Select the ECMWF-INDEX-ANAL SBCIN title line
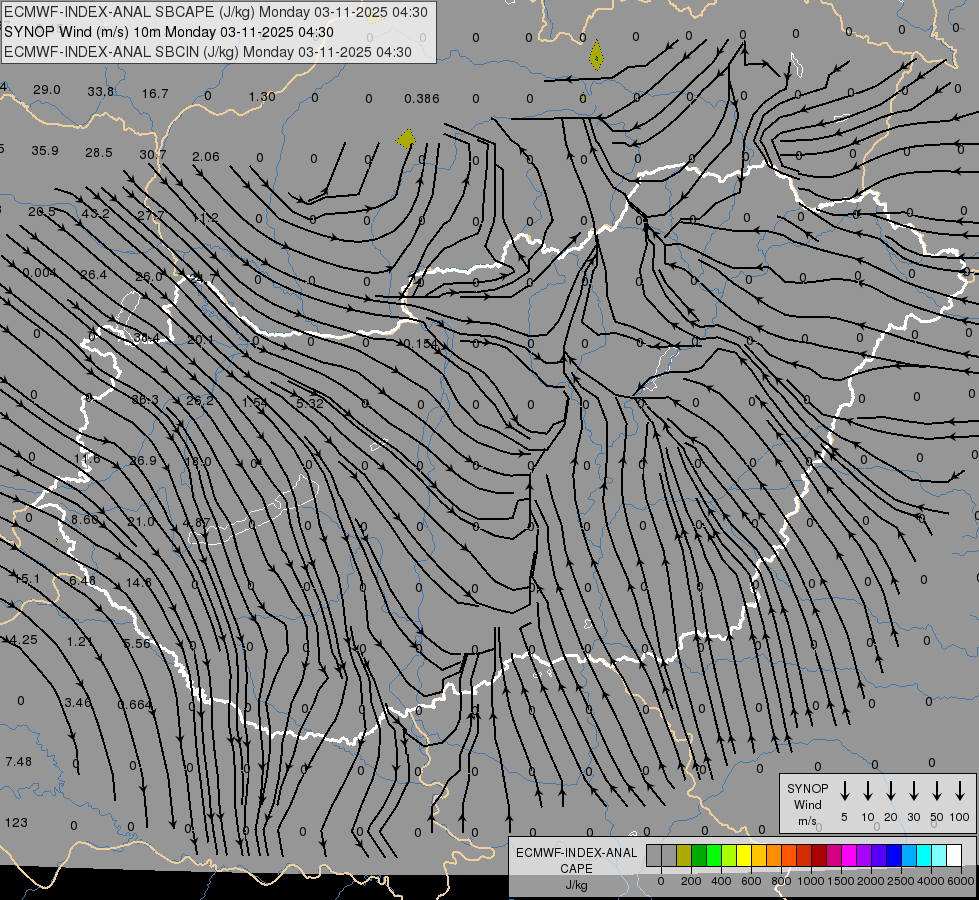The width and height of the screenshot is (979, 900). coord(208,52)
